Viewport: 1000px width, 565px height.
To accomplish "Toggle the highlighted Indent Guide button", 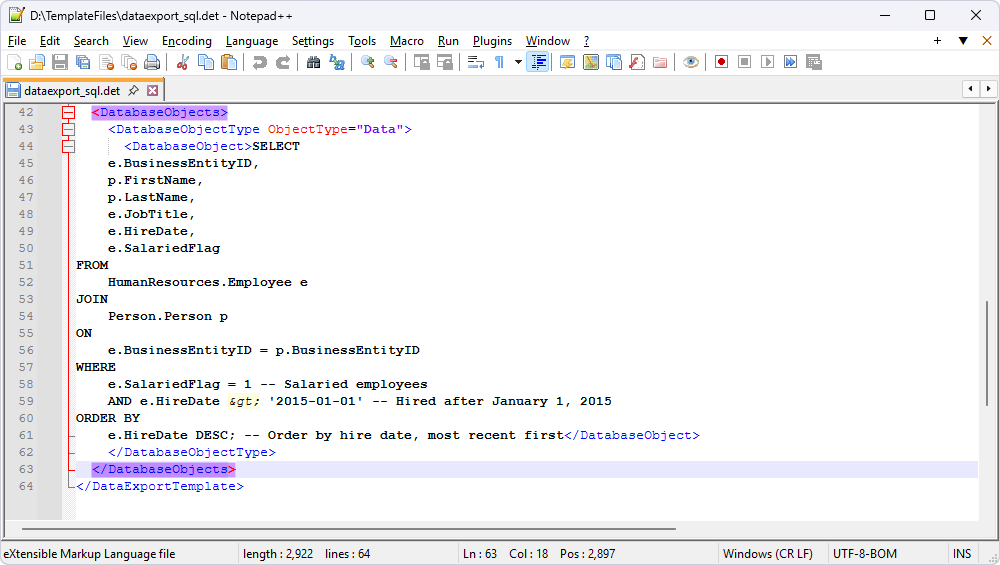I will (x=538, y=62).
